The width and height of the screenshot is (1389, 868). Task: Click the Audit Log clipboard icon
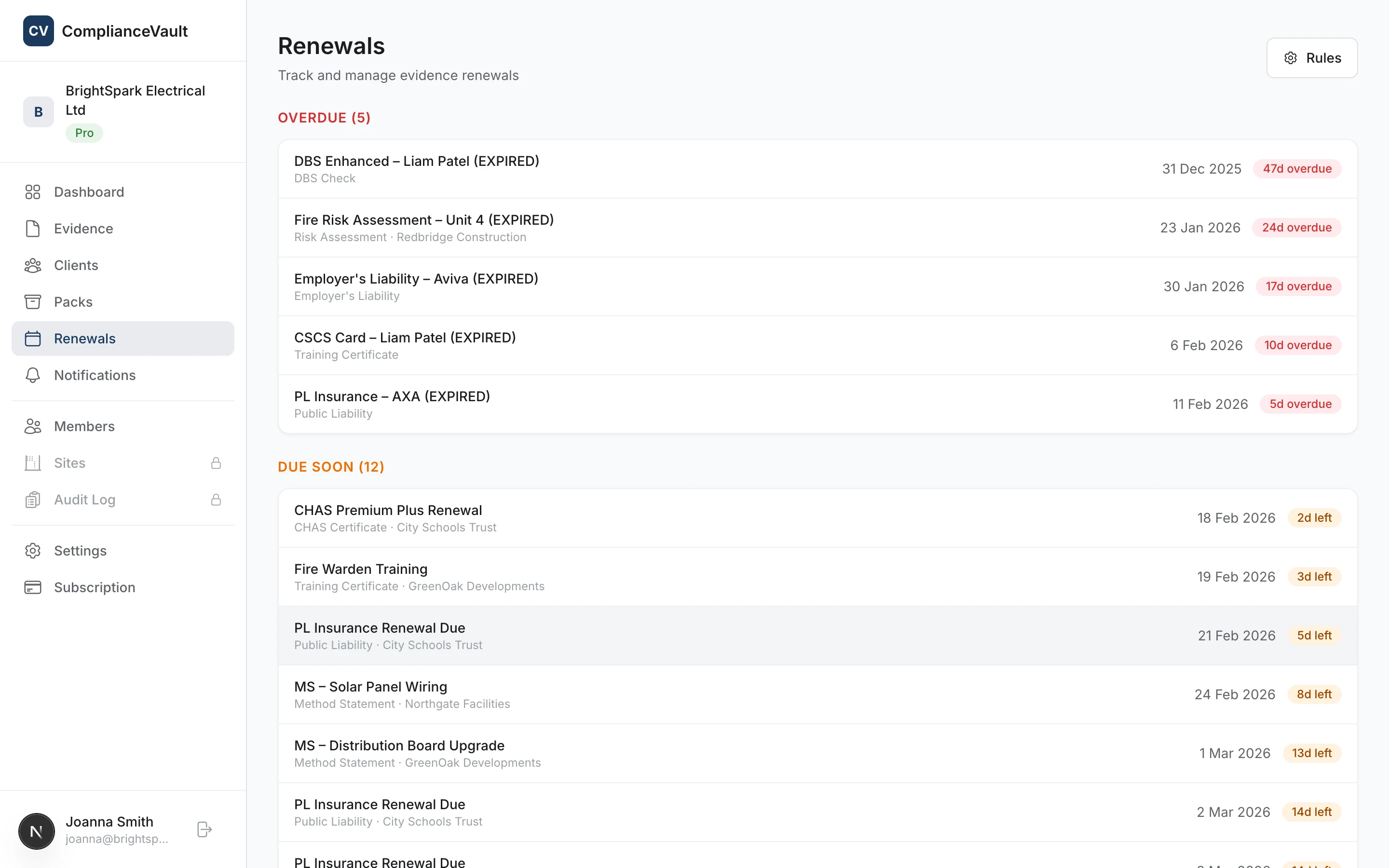coord(32,500)
